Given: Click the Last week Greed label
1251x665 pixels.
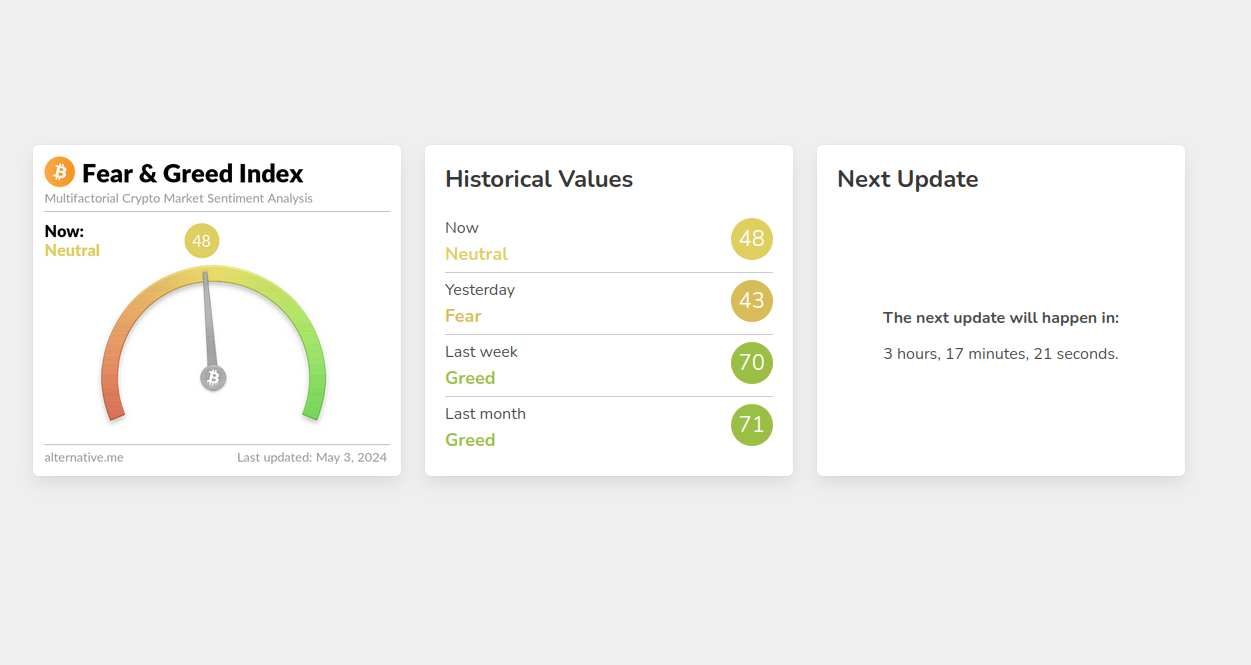Looking at the screenshot, I should tap(470, 378).
